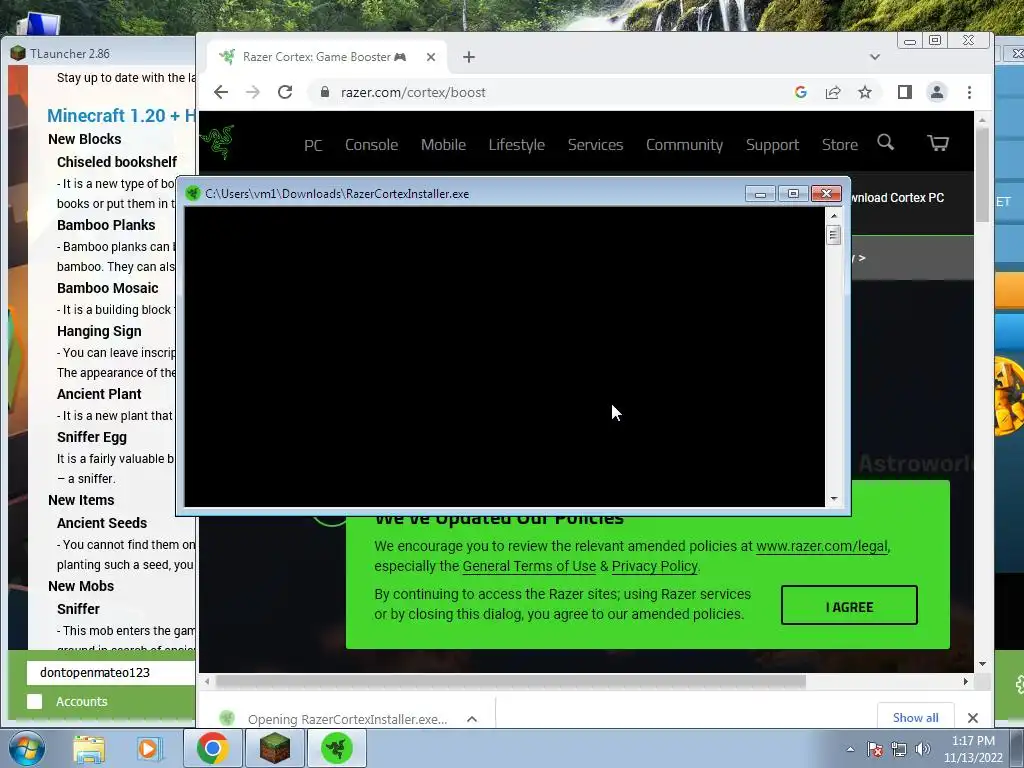Go back in Chrome browser

[x=221, y=92]
